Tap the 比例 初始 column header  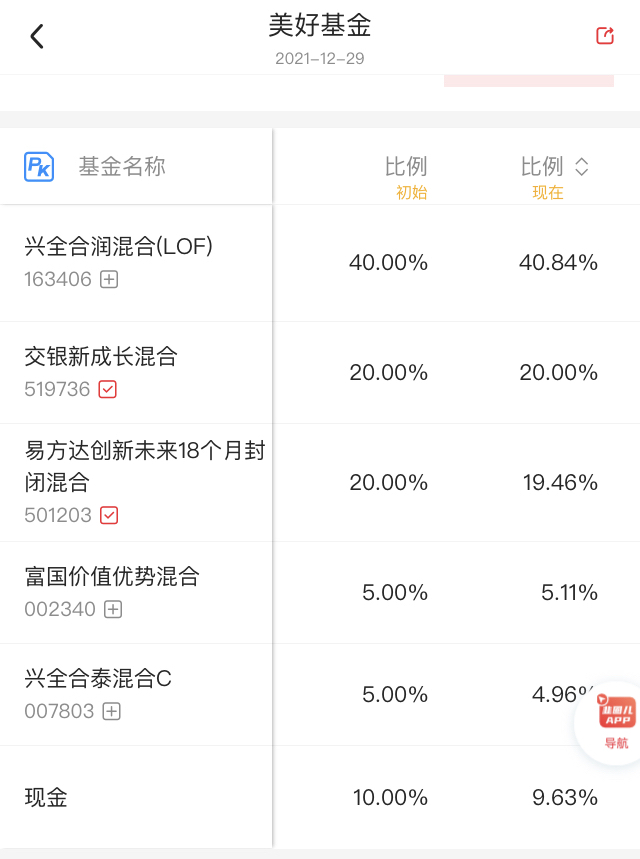click(x=406, y=176)
